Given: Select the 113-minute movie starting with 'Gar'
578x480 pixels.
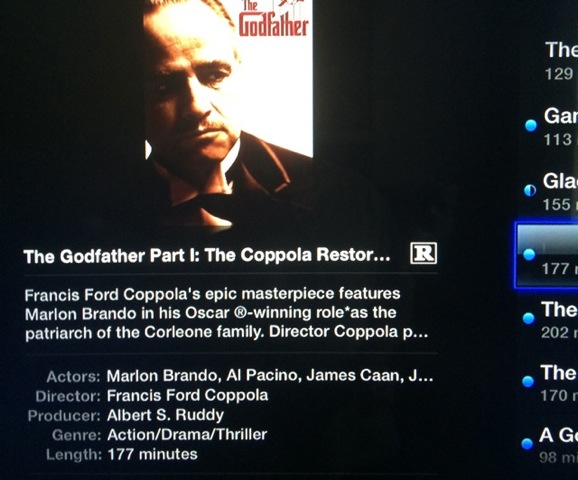Looking at the screenshot, I should coord(560,126).
